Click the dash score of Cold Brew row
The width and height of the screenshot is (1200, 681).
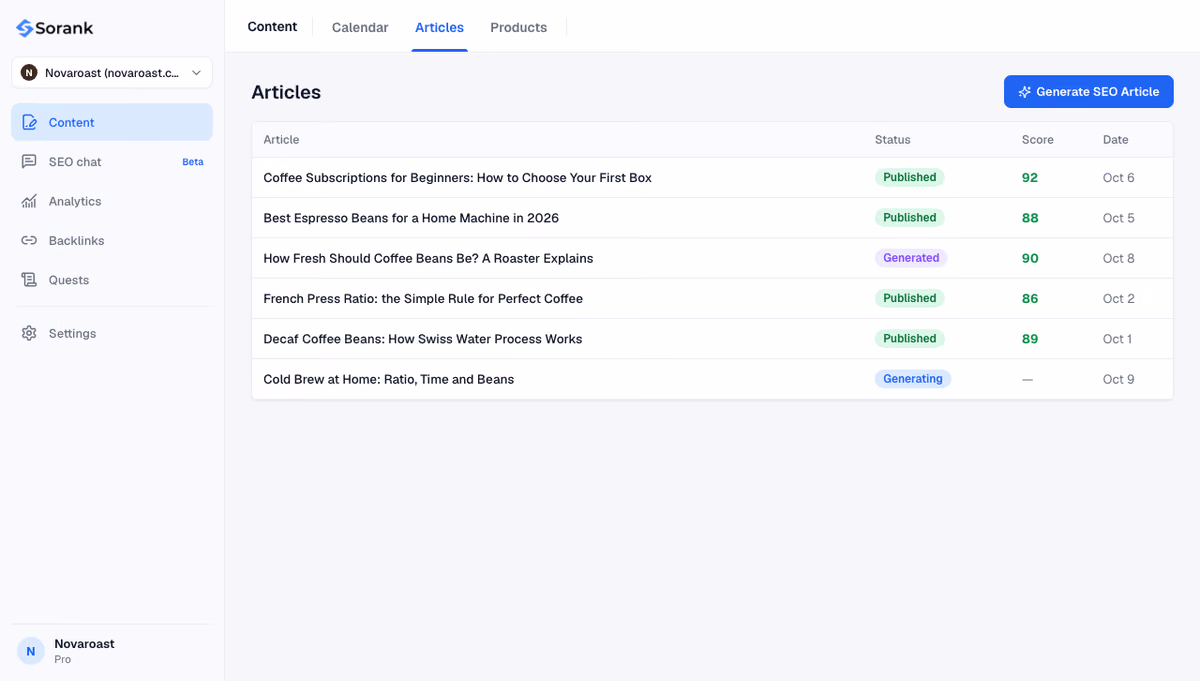[x=1027, y=379]
